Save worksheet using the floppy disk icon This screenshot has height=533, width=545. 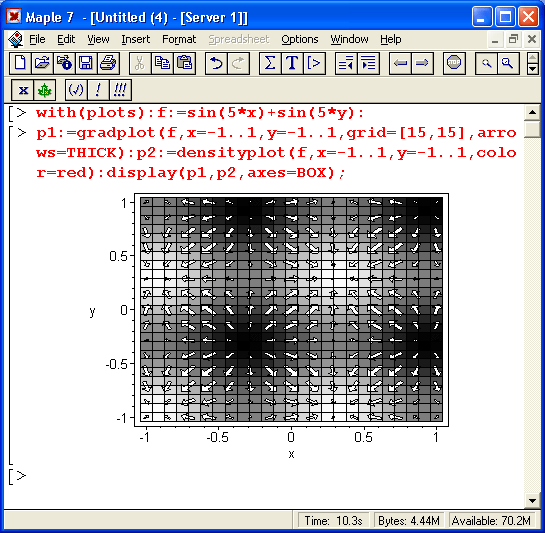click(86, 63)
